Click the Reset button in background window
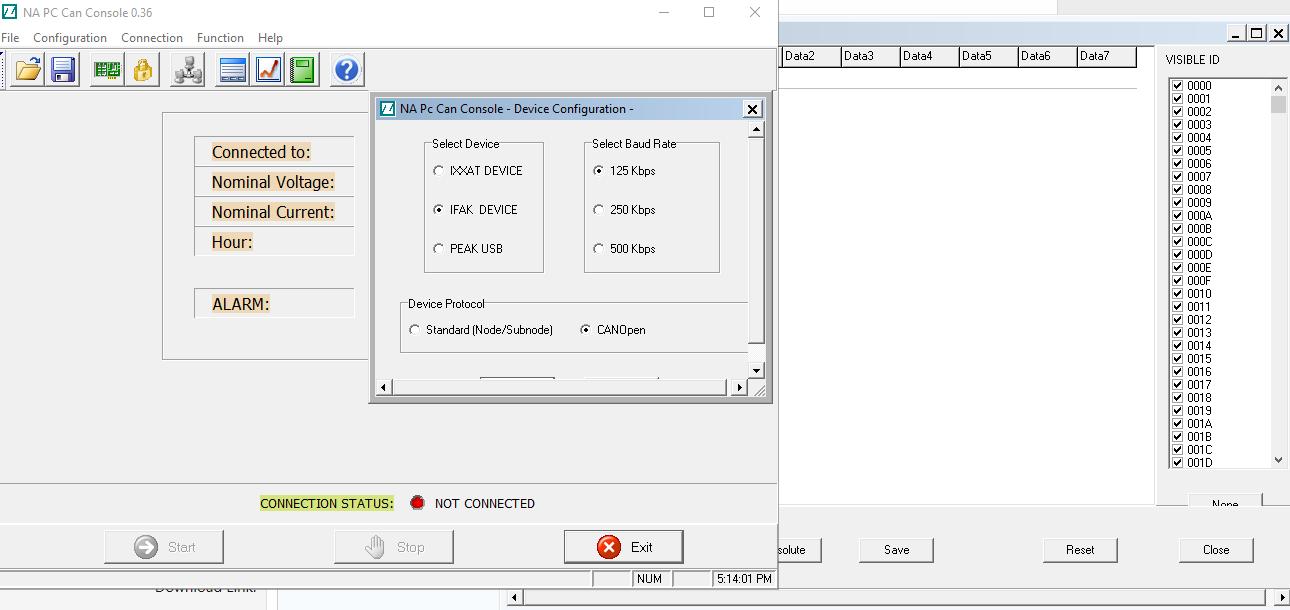This screenshot has height=610, width=1290. (x=1080, y=550)
